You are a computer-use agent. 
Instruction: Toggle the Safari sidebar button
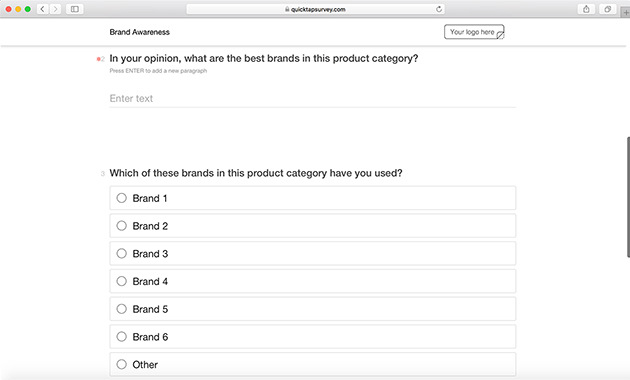pyautogui.click(x=75, y=9)
